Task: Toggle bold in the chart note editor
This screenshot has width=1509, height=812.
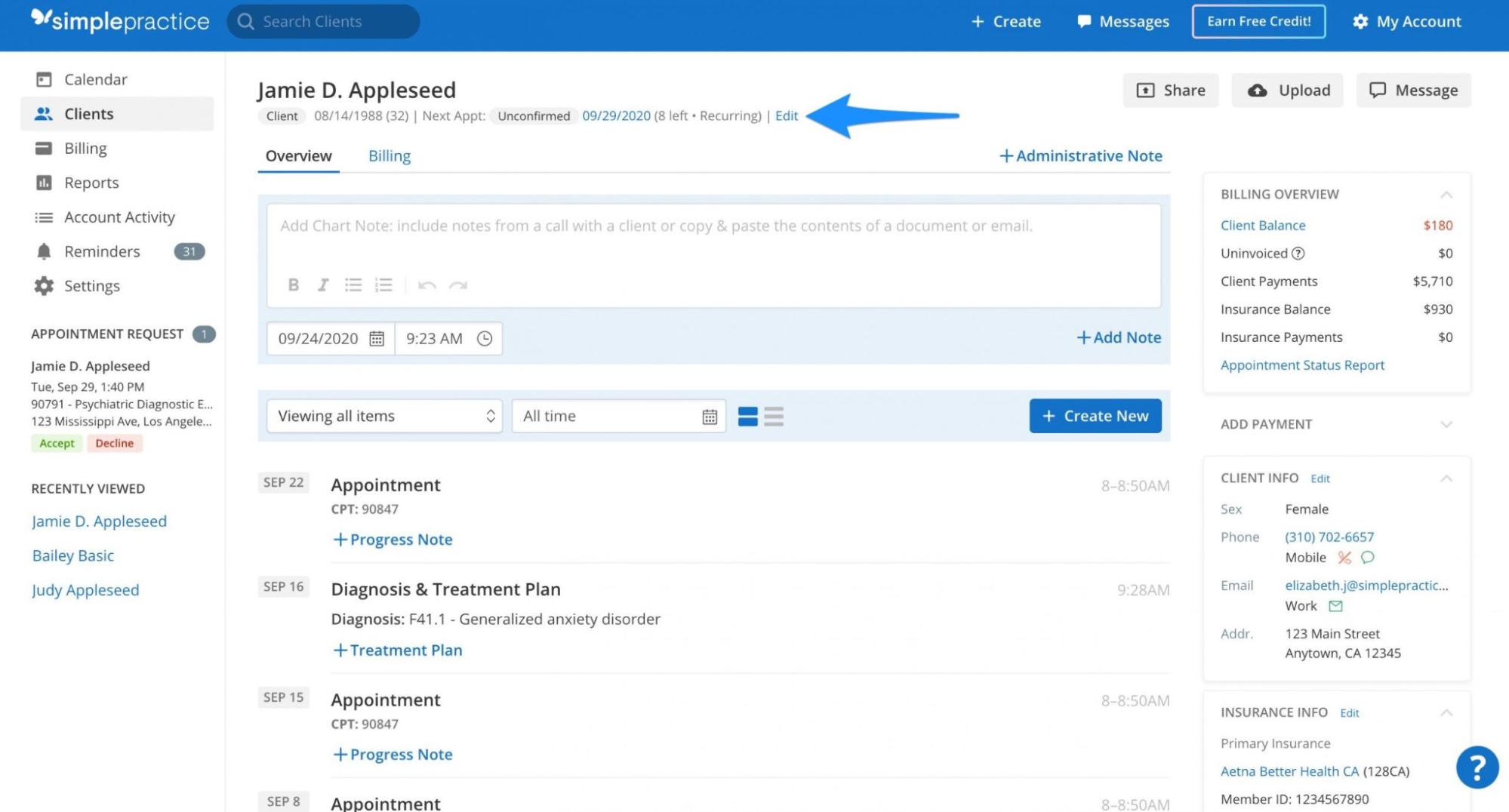Action: click(293, 285)
